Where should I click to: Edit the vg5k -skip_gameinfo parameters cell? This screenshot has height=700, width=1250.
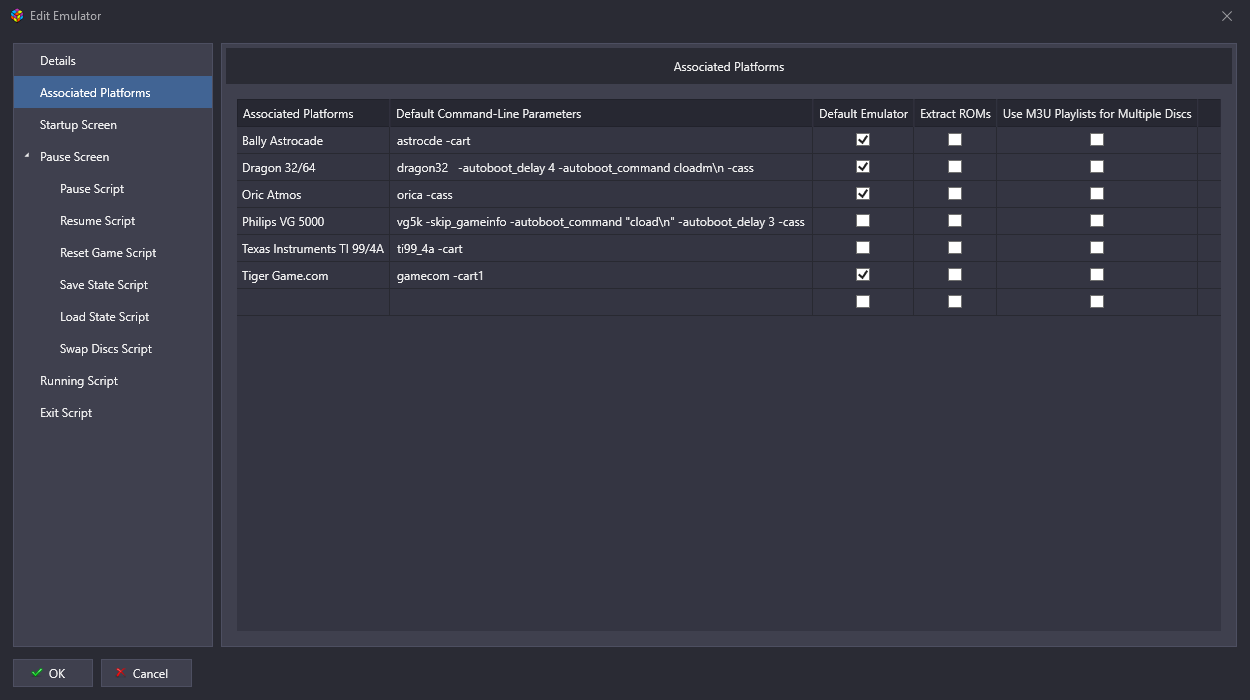click(x=601, y=222)
